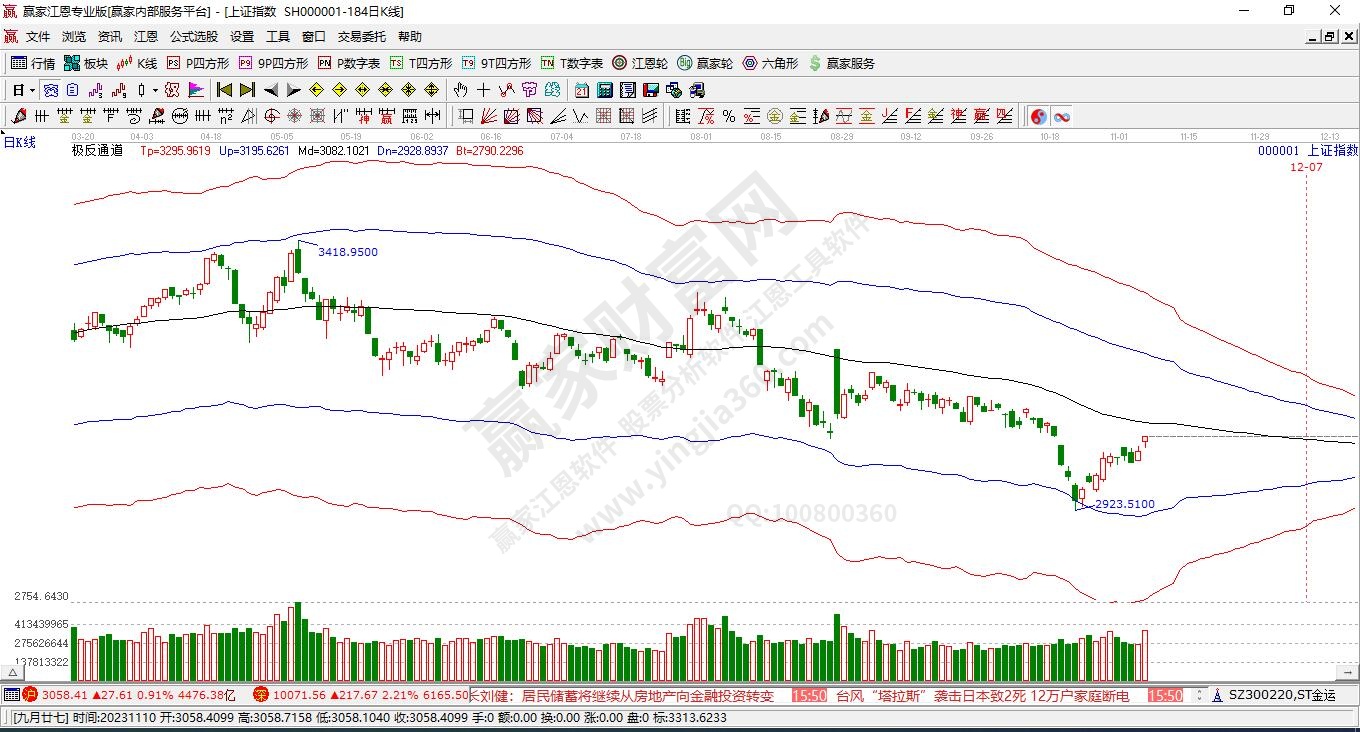Toggle the infinity symbol button
This screenshot has height=732, width=1360.
pyautogui.click(x=1061, y=116)
